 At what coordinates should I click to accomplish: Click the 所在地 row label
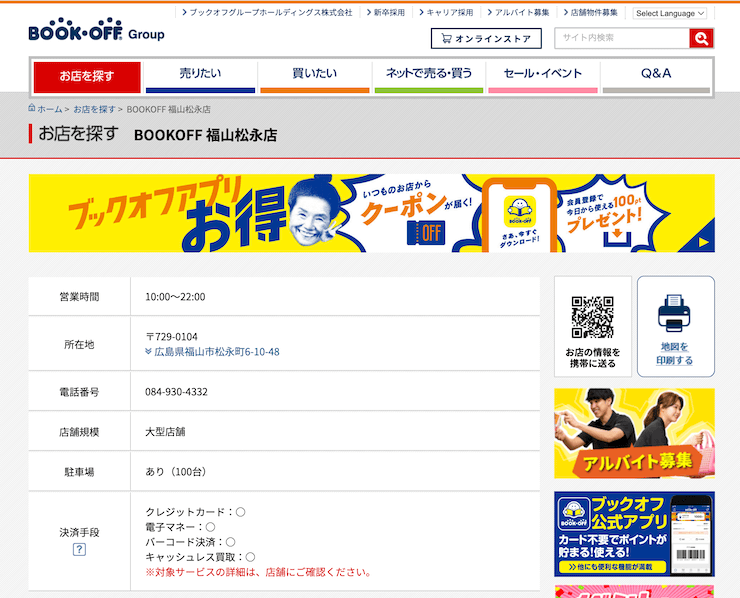click(79, 345)
